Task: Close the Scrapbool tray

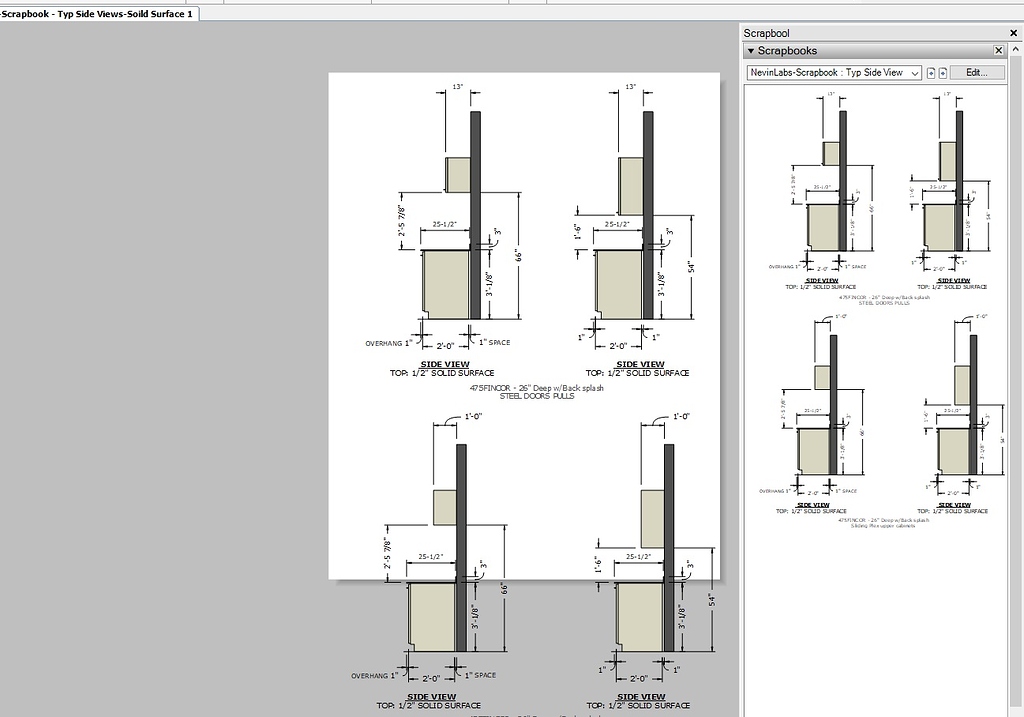Action: click(1012, 32)
